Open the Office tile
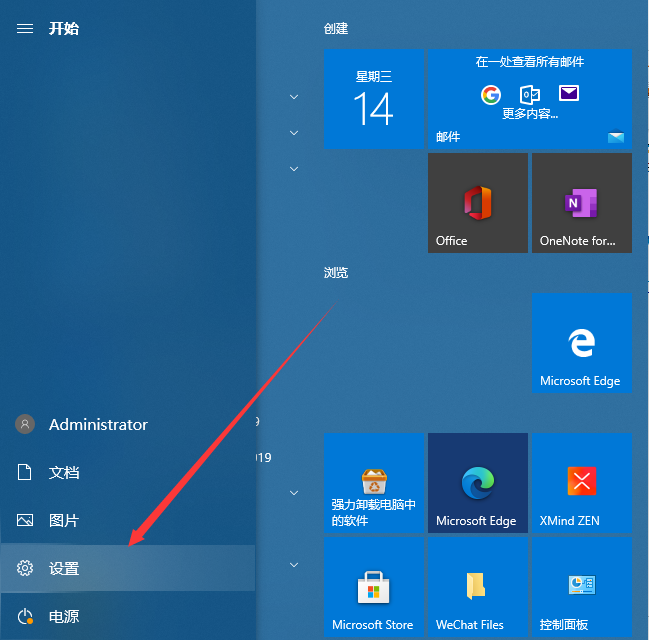The width and height of the screenshot is (649, 640). point(477,203)
